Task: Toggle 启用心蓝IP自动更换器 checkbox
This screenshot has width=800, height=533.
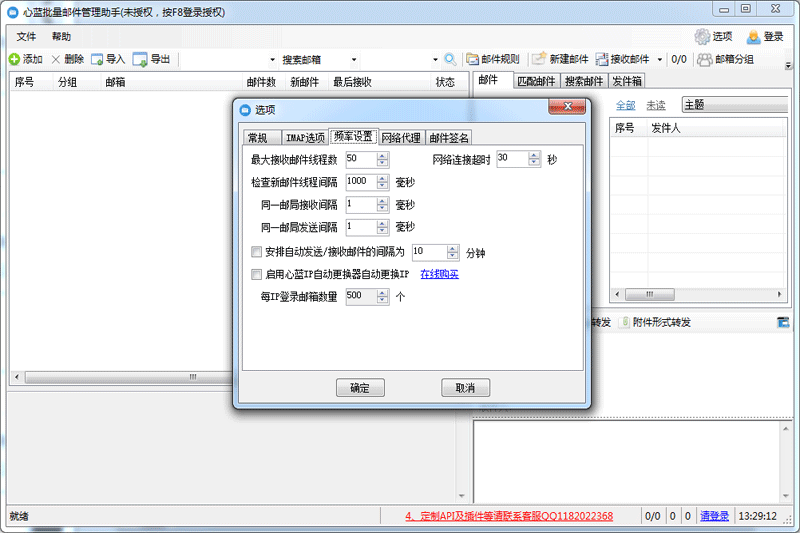Action: [x=256, y=274]
